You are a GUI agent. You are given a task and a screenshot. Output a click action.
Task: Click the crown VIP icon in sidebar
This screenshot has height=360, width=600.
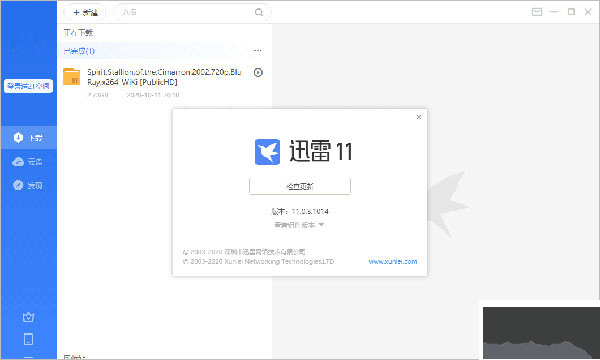click(29, 317)
